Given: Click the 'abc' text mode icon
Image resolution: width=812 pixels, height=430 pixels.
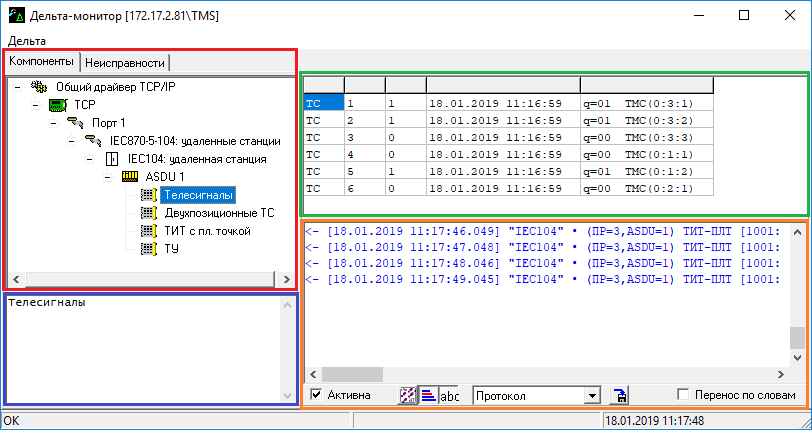Looking at the screenshot, I should click(x=449, y=395).
